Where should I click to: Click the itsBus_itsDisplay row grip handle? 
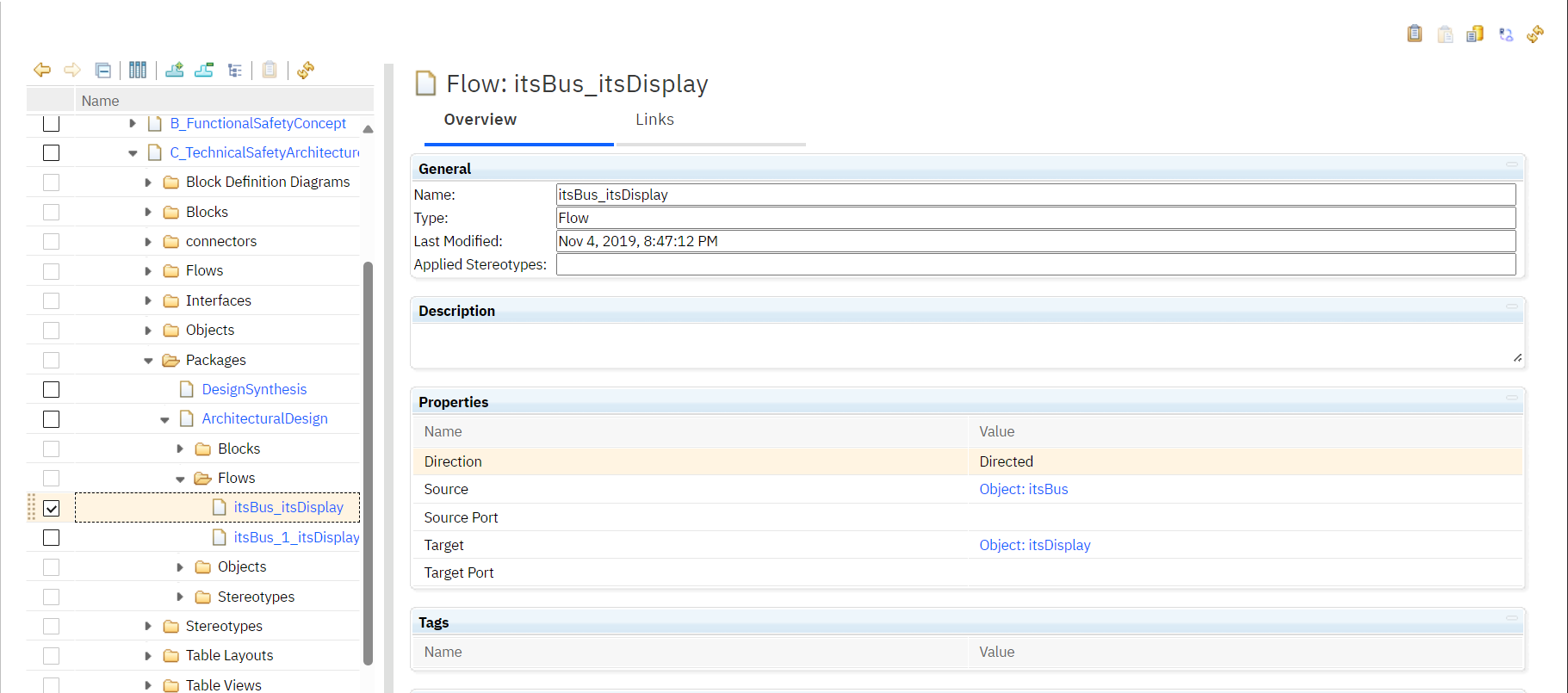click(32, 508)
